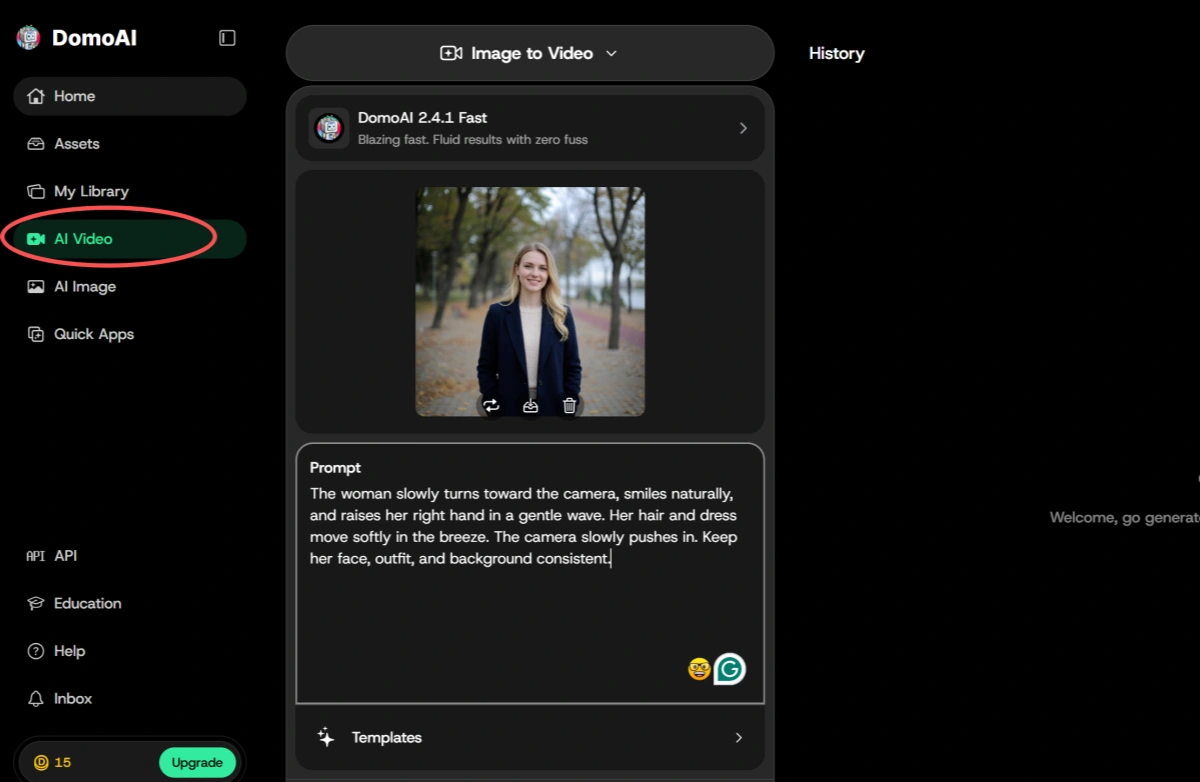Image resolution: width=1200 pixels, height=782 pixels.
Task: Open Assets in the sidebar
Action: tap(130, 144)
